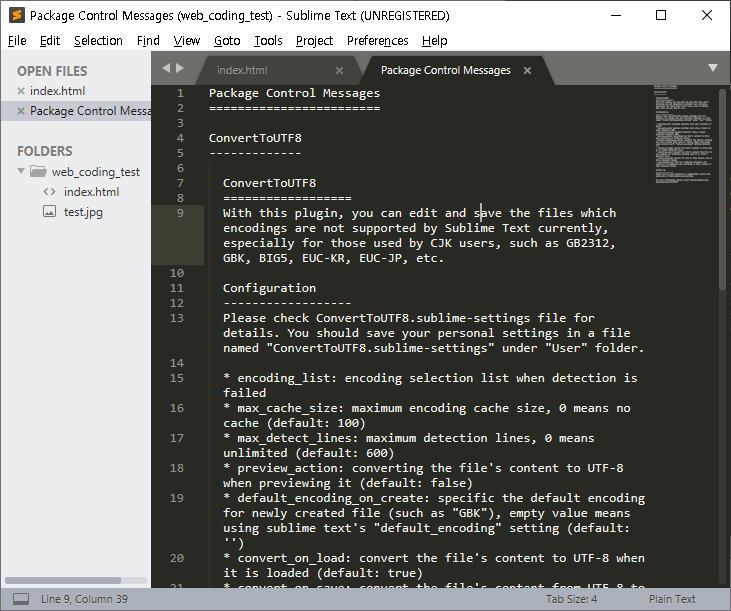Screen dimensions: 731x611
Task: Click the sidebar horizontal scrollbar
Action: click(63, 581)
